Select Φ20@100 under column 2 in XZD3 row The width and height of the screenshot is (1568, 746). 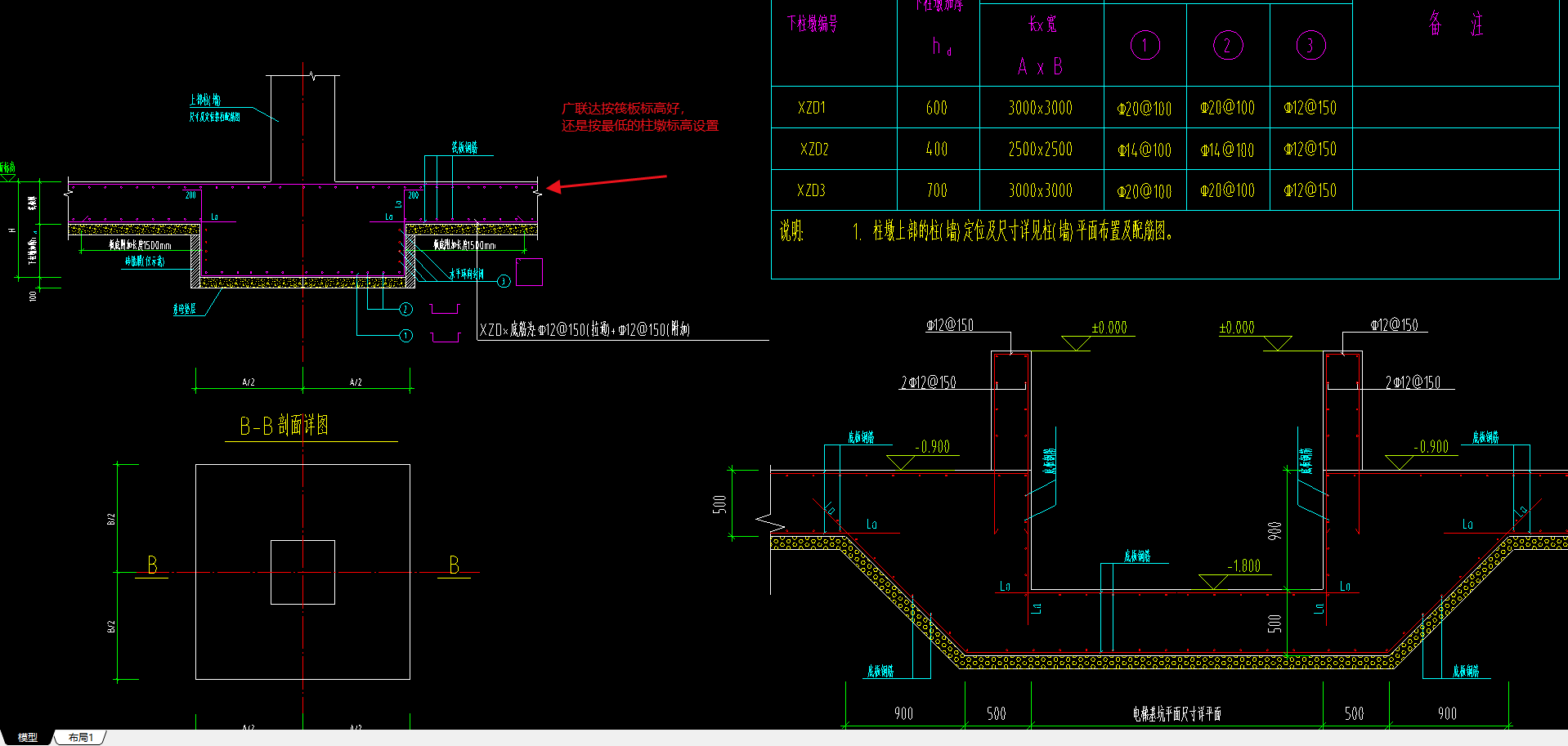(1227, 191)
